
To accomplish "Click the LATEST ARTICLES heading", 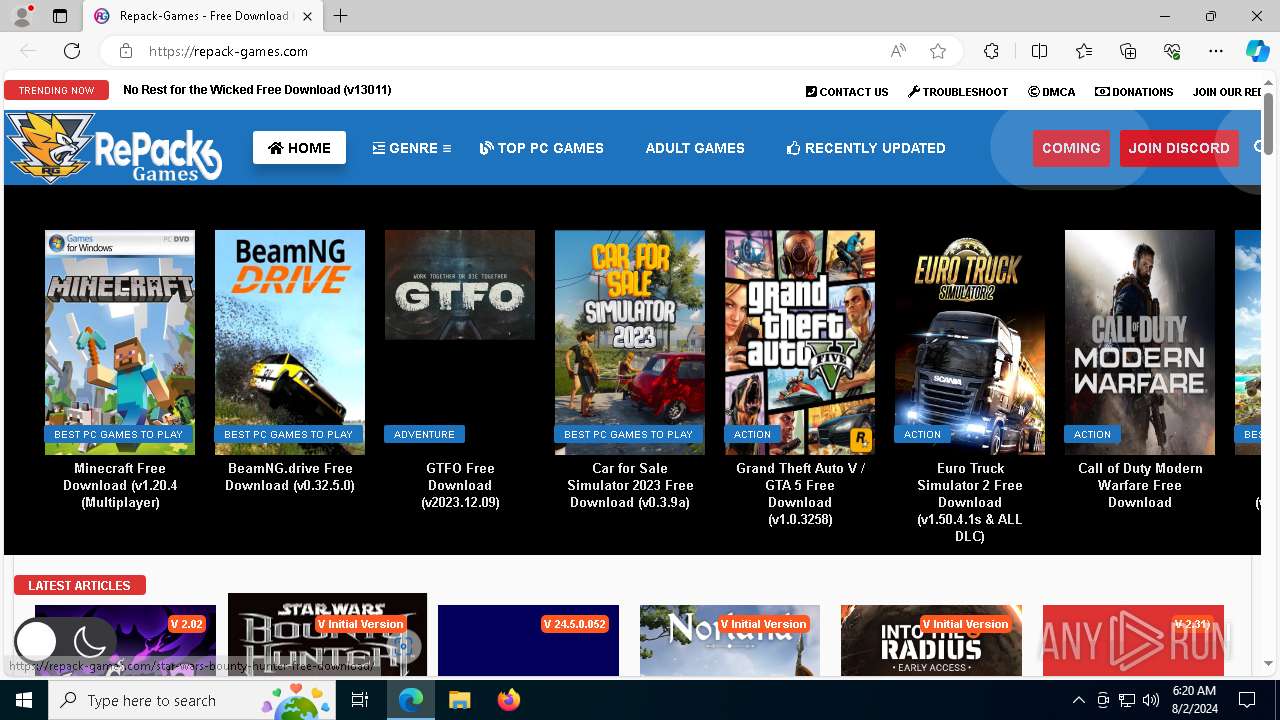I will click(x=79, y=585).
